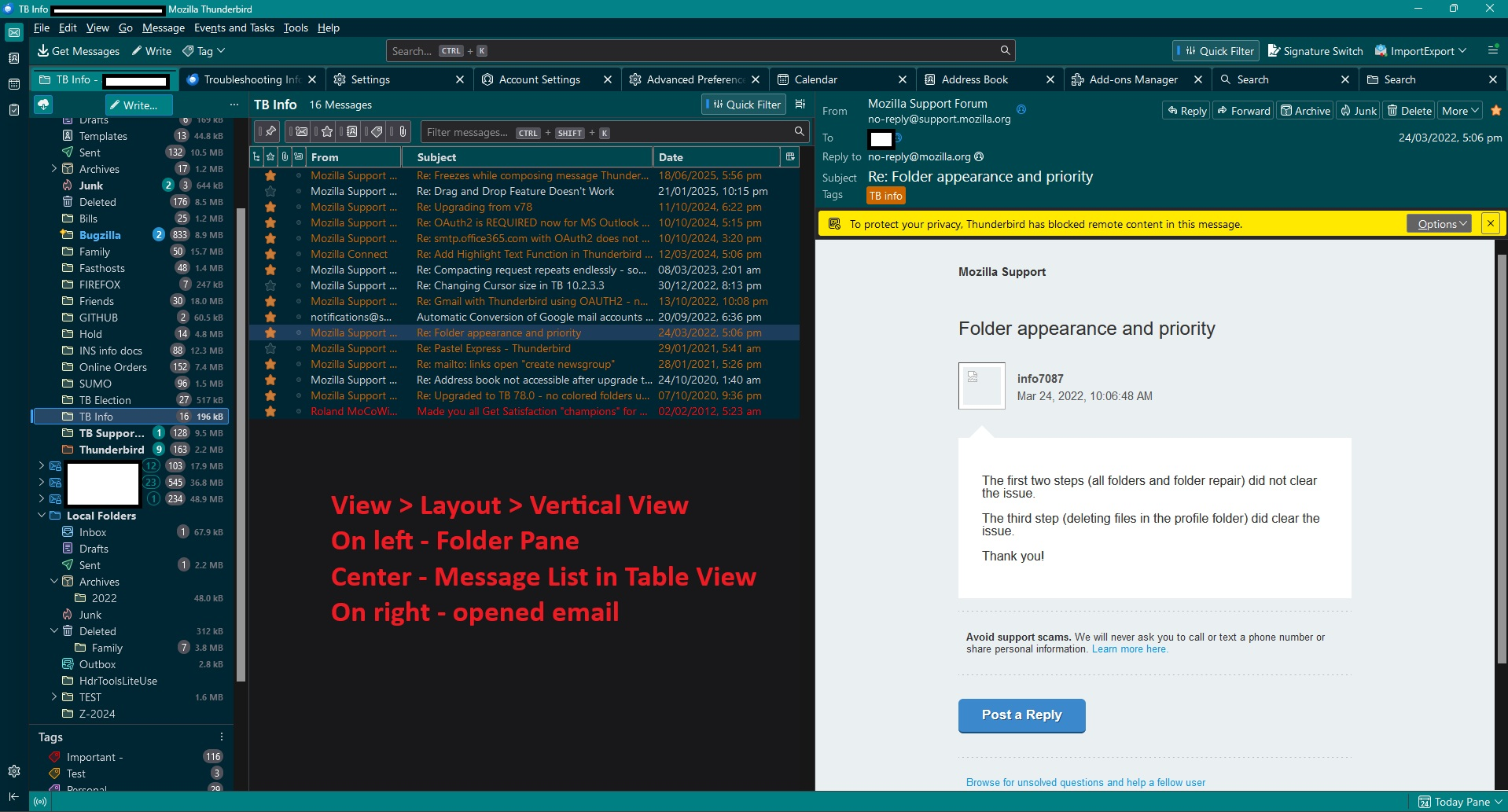
Task: Open the Events and Tasks menu
Action: pos(234,28)
